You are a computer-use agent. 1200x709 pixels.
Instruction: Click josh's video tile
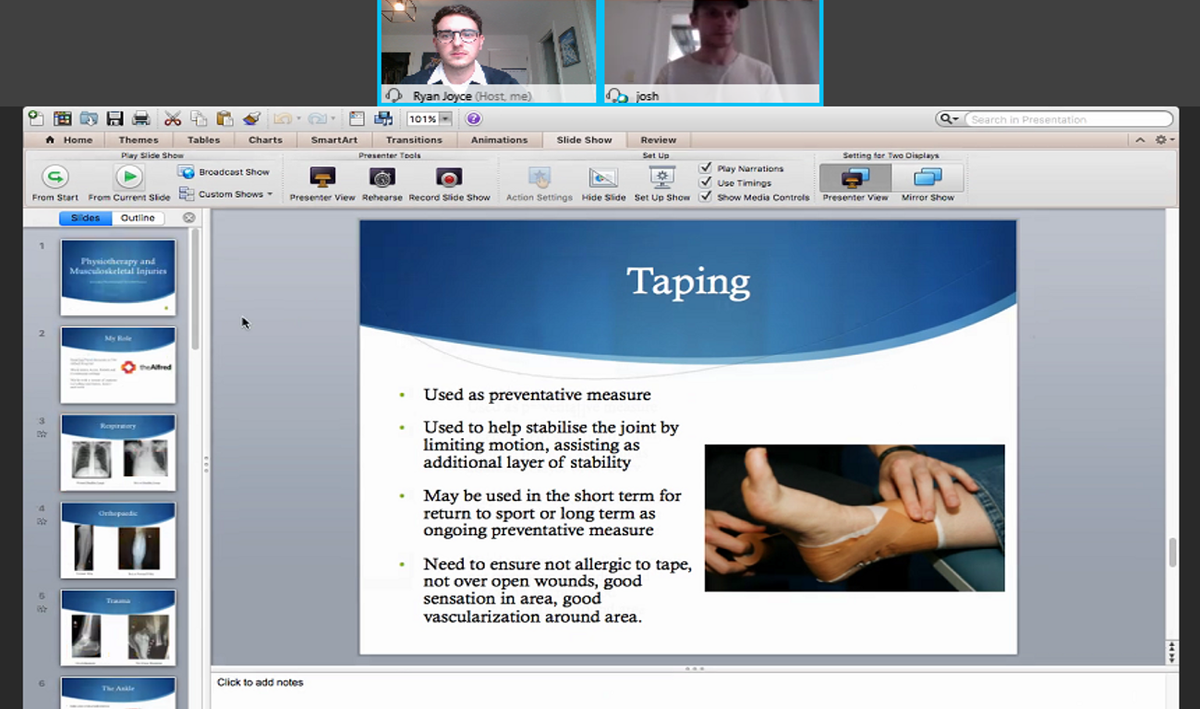[712, 51]
